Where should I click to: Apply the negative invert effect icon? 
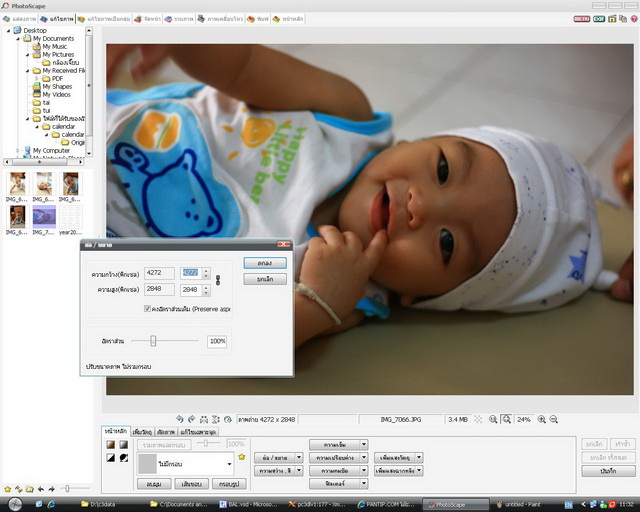click(x=124, y=458)
